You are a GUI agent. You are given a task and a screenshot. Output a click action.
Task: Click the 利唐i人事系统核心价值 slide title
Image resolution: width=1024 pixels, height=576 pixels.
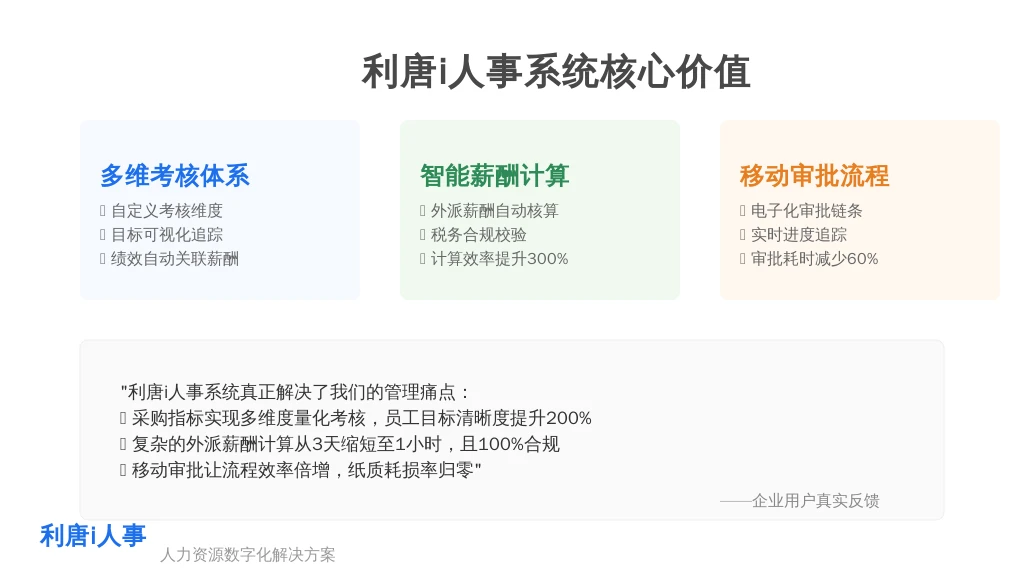pos(556,72)
